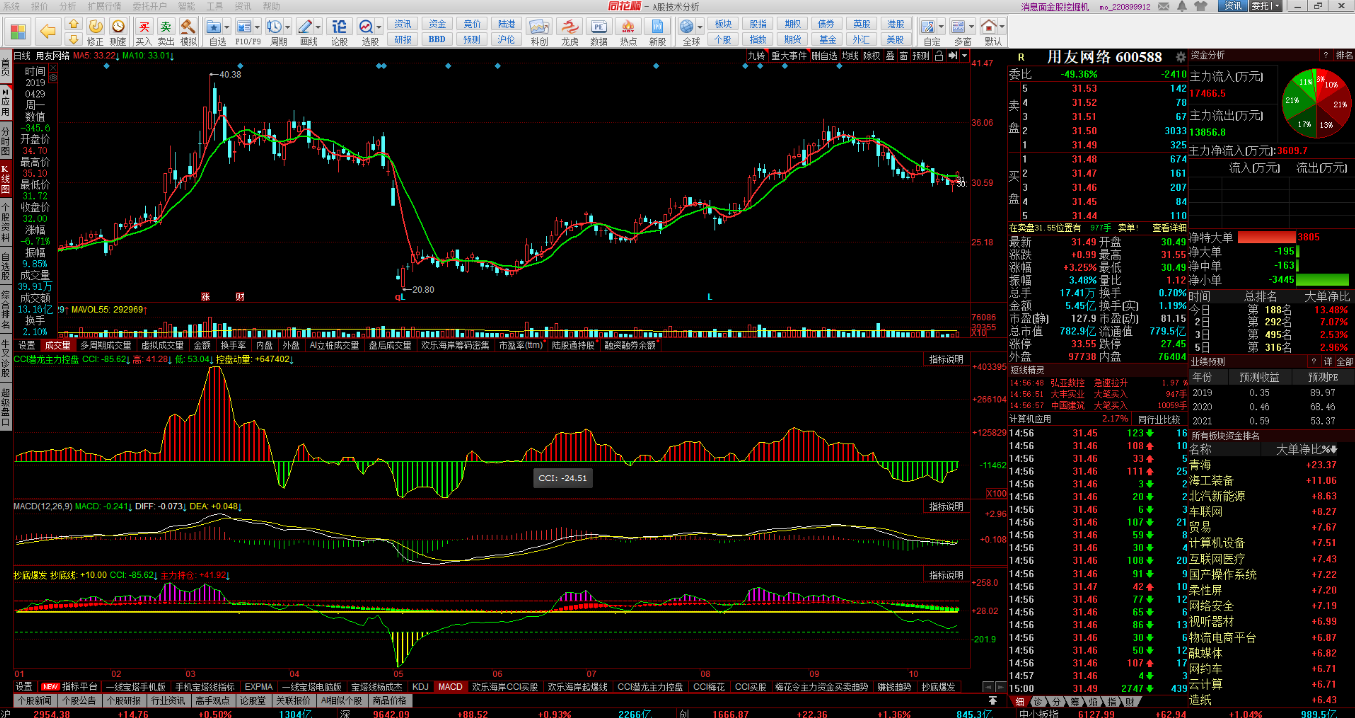Open the 扩展行情 menu
The height and width of the screenshot is (718, 1355).
[104, 6]
